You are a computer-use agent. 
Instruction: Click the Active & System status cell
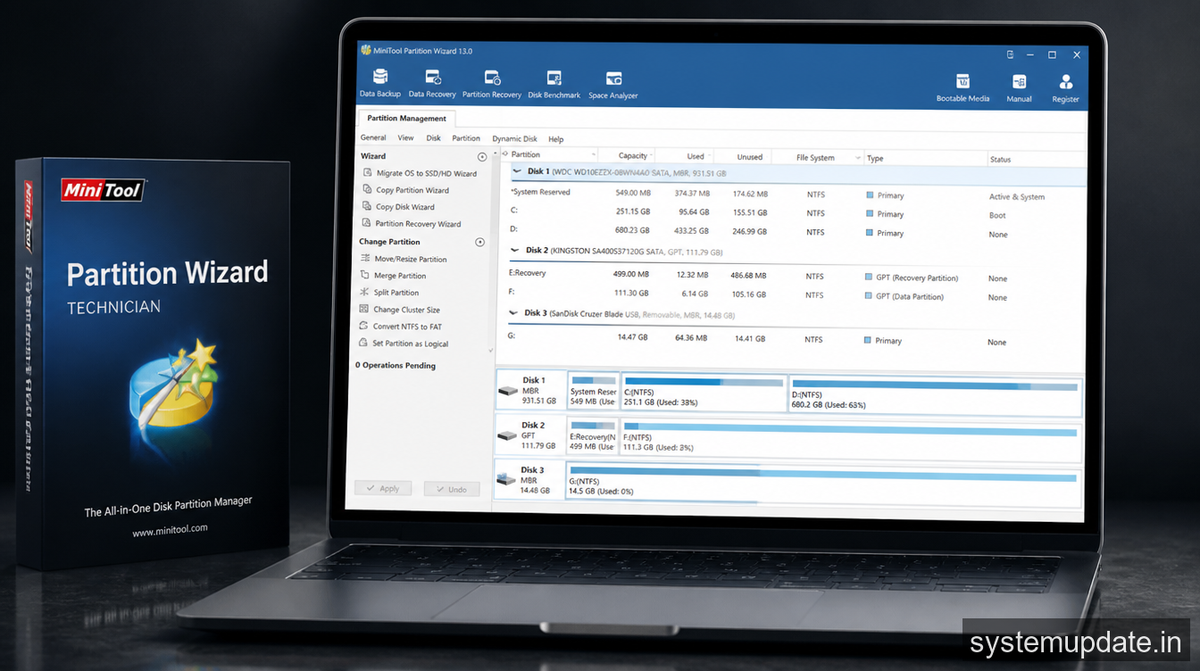pos(1017,197)
